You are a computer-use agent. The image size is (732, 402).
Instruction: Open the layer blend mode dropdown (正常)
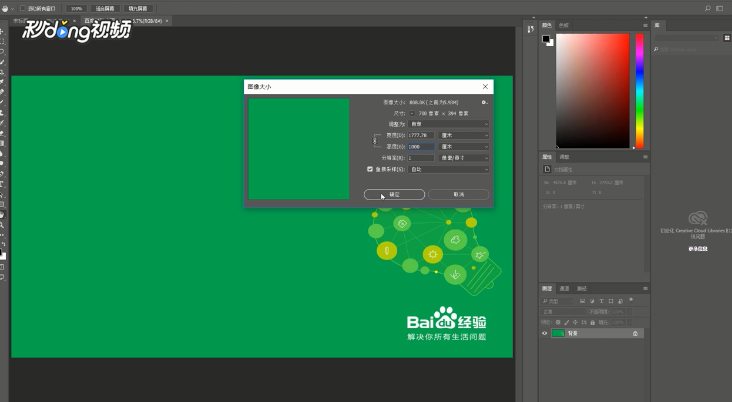tap(563, 311)
